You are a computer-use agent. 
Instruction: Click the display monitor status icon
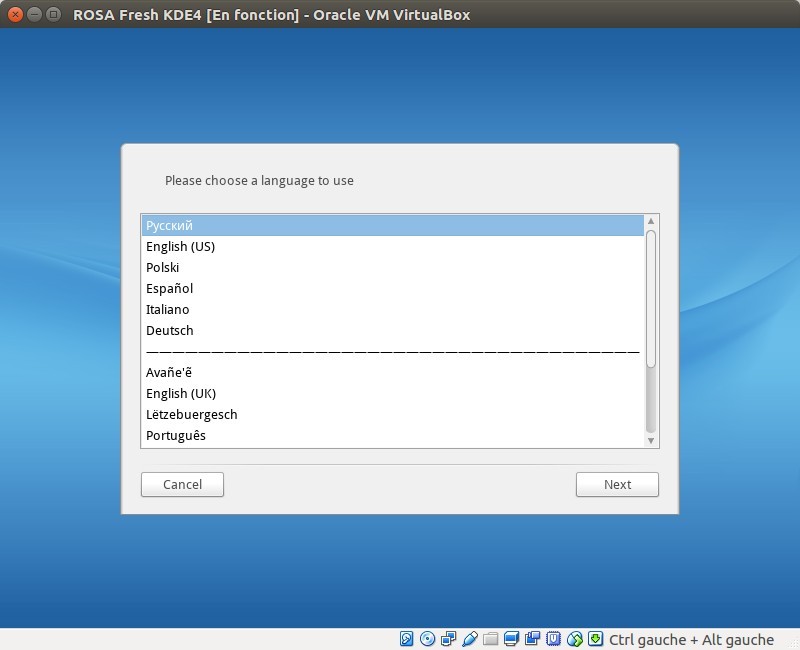coord(511,639)
